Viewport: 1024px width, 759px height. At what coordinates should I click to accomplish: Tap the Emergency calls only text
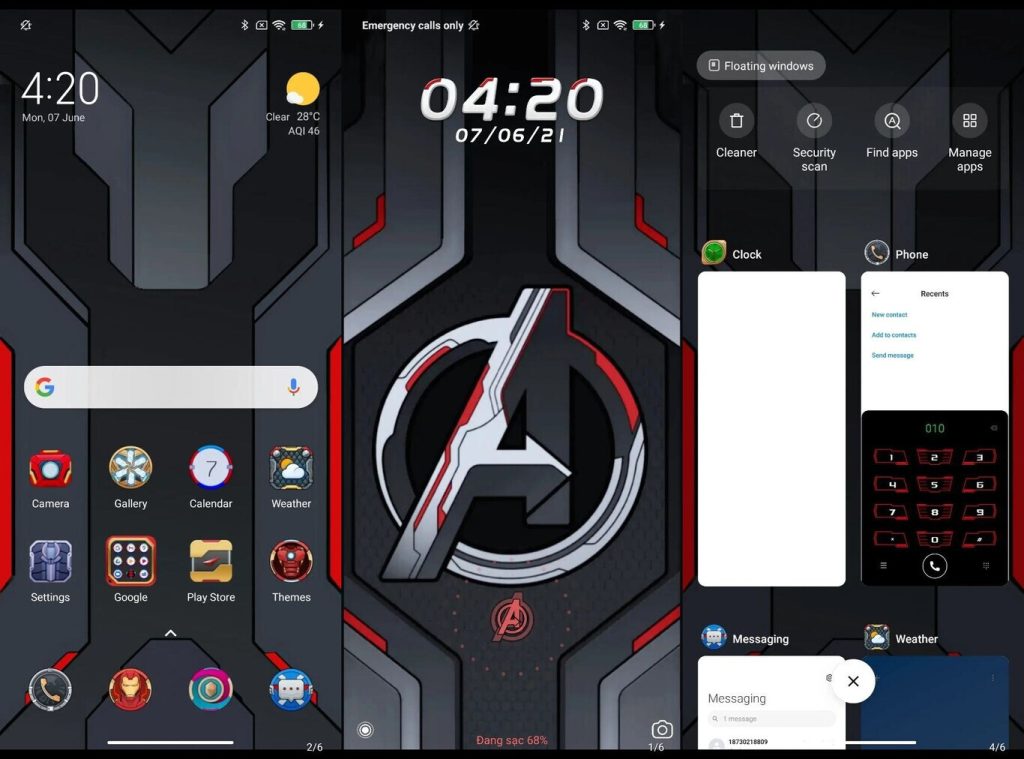pos(413,25)
